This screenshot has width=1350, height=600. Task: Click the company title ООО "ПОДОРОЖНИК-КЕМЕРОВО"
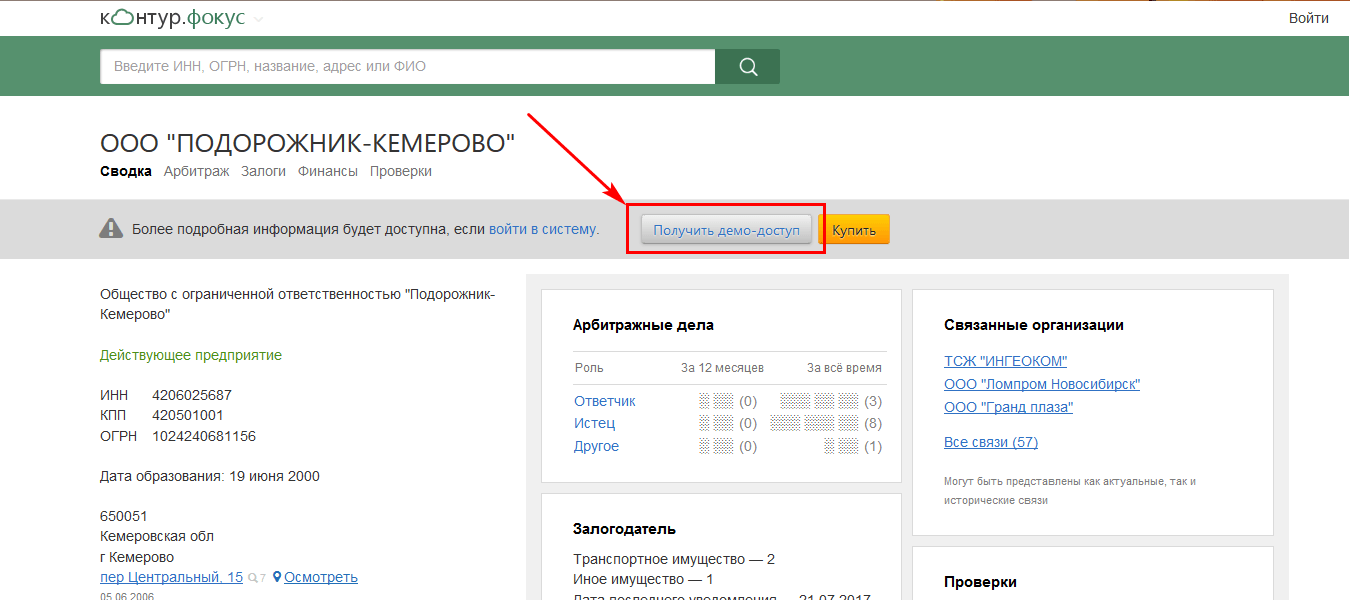click(x=308, y=143)
